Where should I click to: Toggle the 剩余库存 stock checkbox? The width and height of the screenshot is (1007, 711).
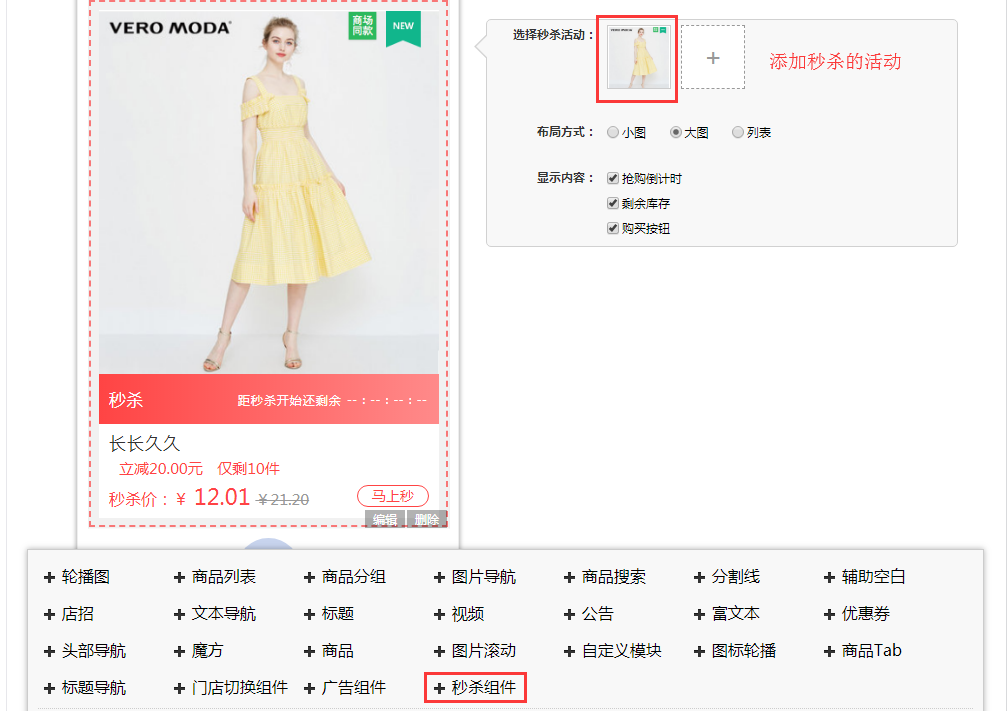tap(613, 203)
